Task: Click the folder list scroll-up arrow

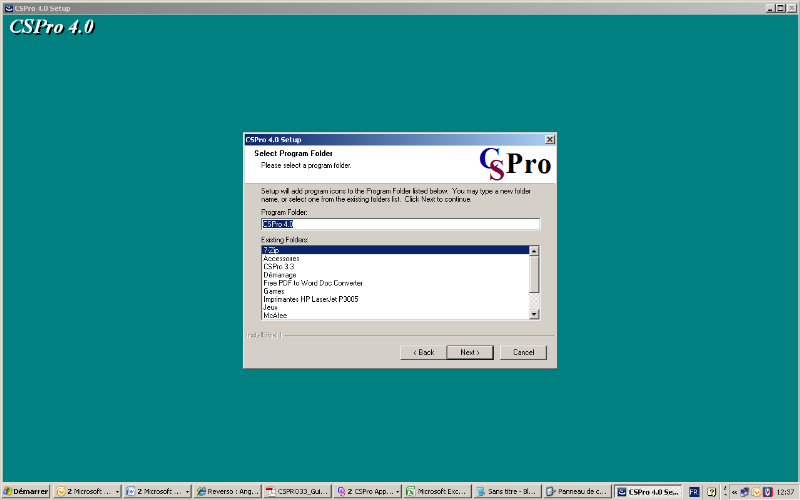Action: pos(534,251)
